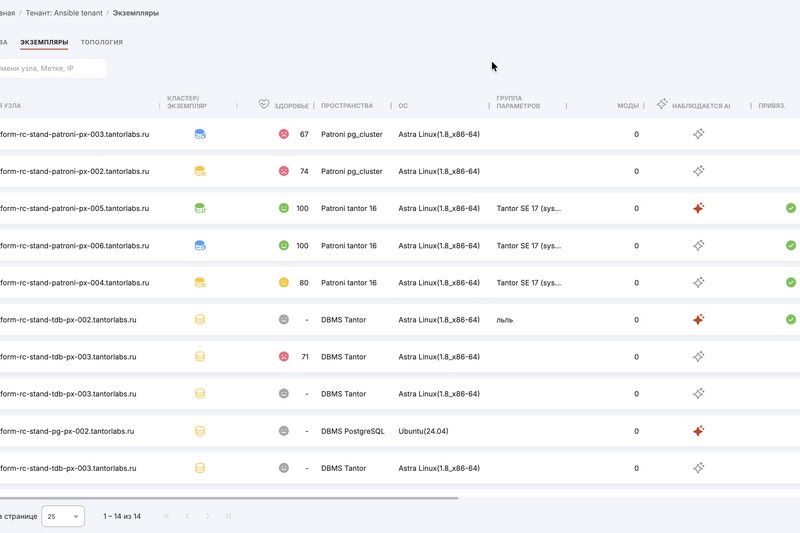Click grey face icon in pg-px-002 row

[284, 431]
